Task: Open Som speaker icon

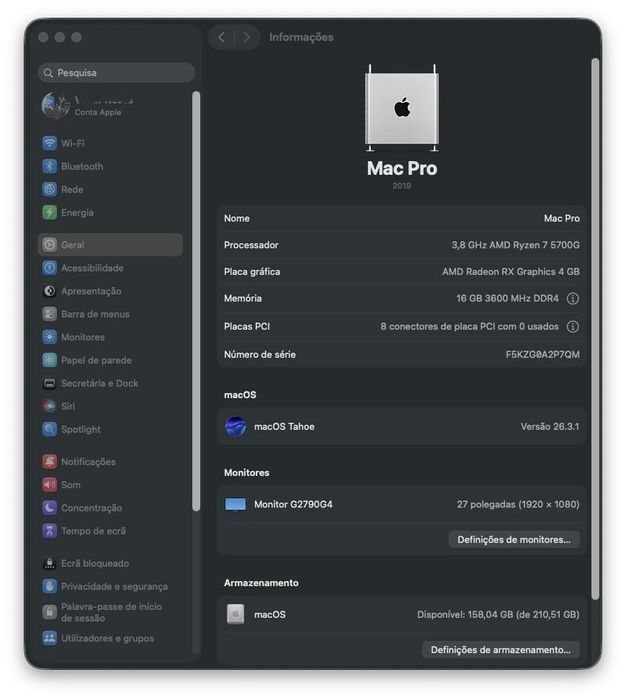Action: pyautogui.click(x=49, y=485)
